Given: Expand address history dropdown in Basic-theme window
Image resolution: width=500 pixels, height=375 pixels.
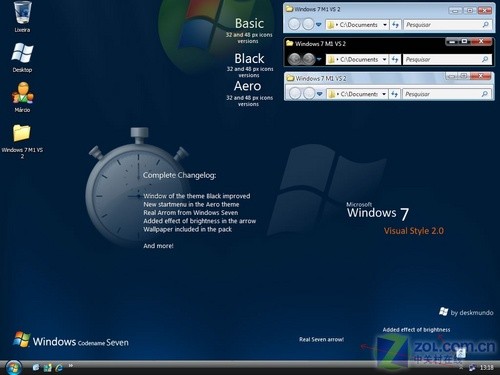Looking at the screenshot, I should click(x=385, y=25).
